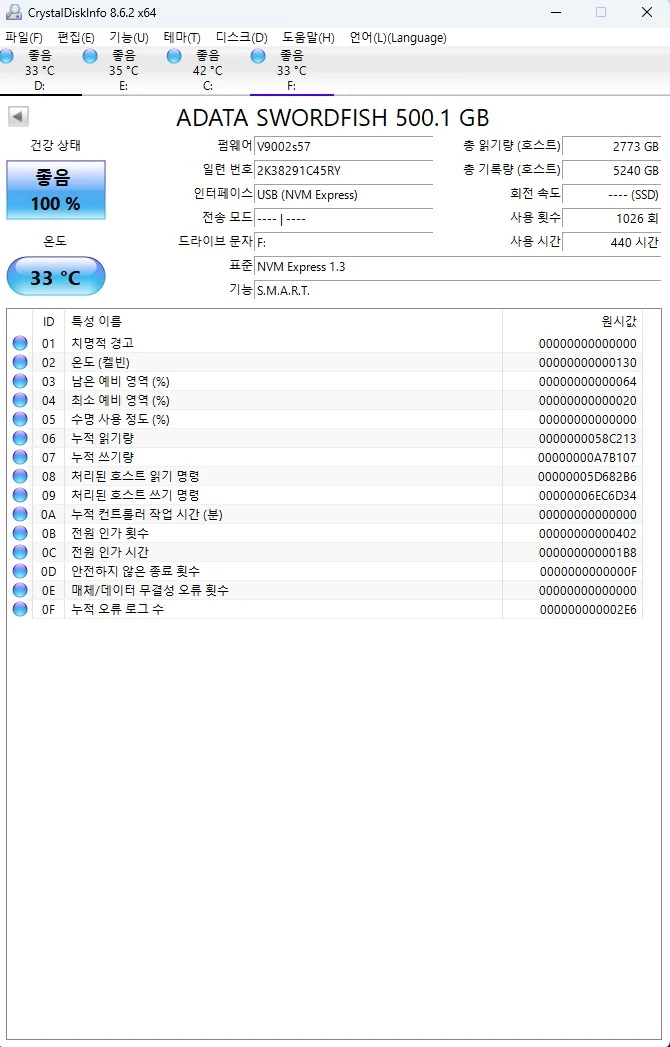
Task: Open the 파일(F) menu
Action: tap(24, 37)
